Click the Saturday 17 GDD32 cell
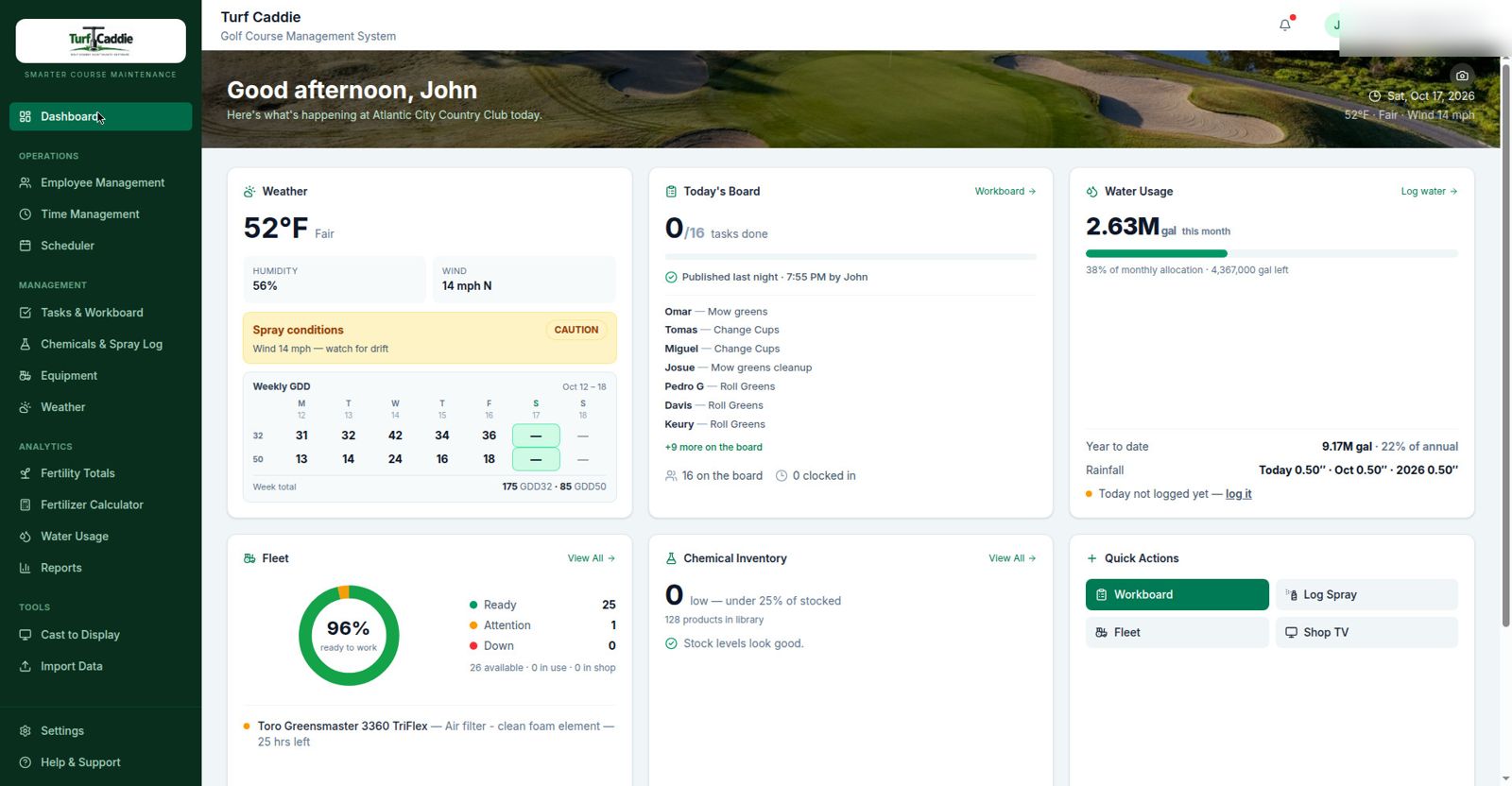Viewport: 1512px width, 786px height. tap(536, 436)
